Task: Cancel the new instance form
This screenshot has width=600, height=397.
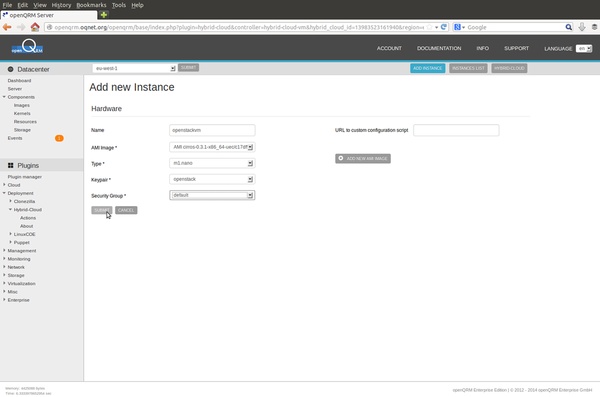Action: tap(126, 210)
